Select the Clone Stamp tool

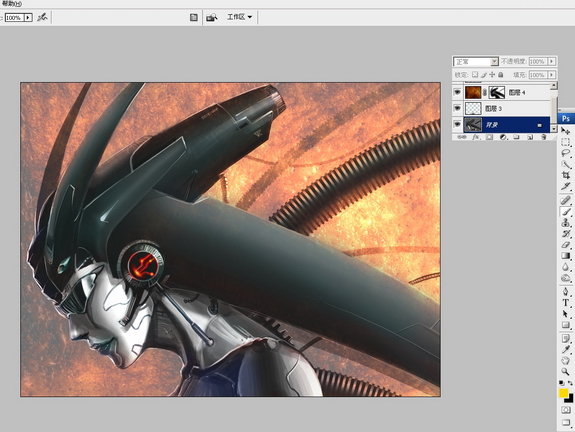(x=565, y=223)
